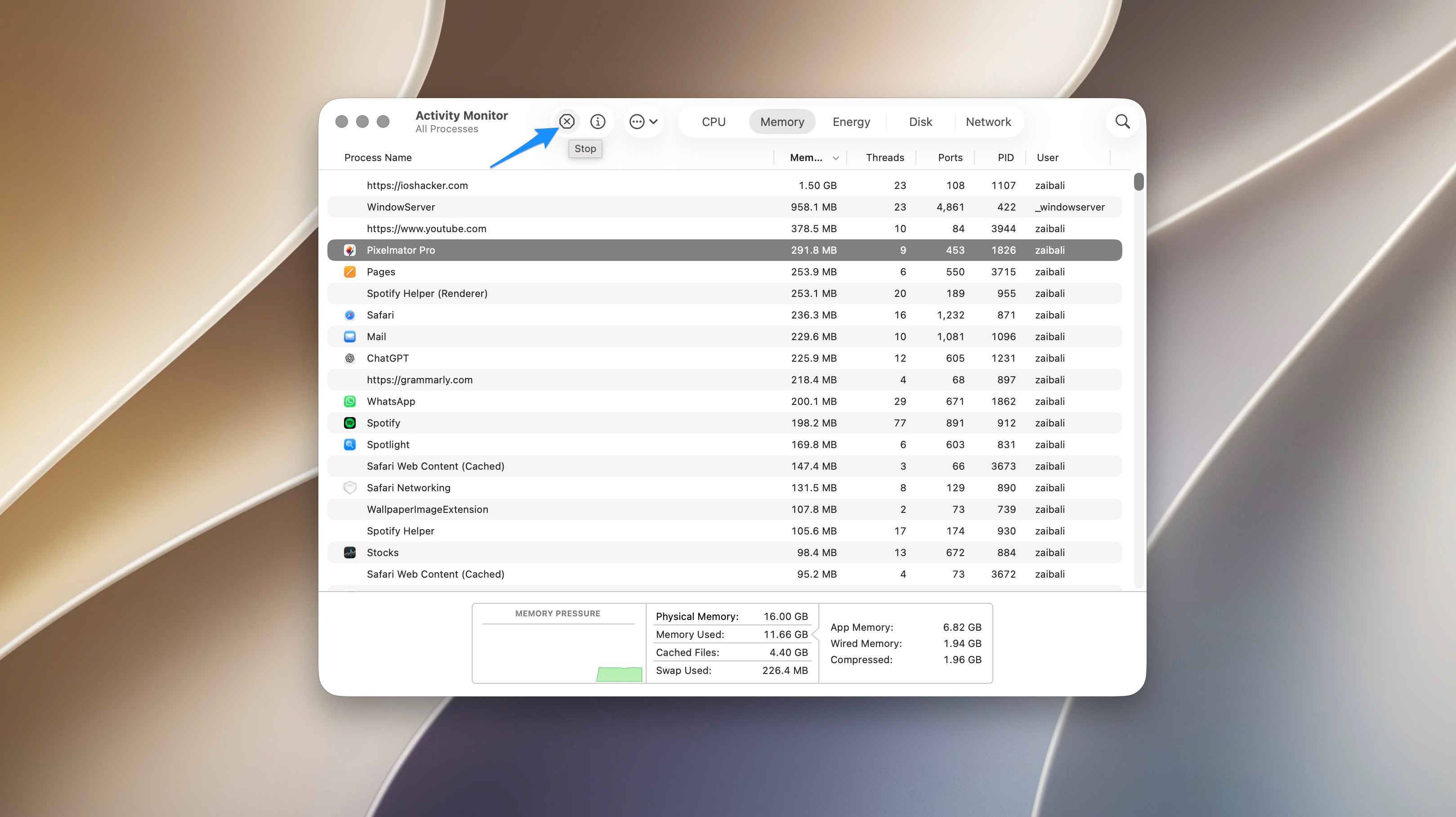The image size is (1456, 817).
Task: Minimize the Activity Monitor window
Action: pyautogui.click(x=362, y=121)
